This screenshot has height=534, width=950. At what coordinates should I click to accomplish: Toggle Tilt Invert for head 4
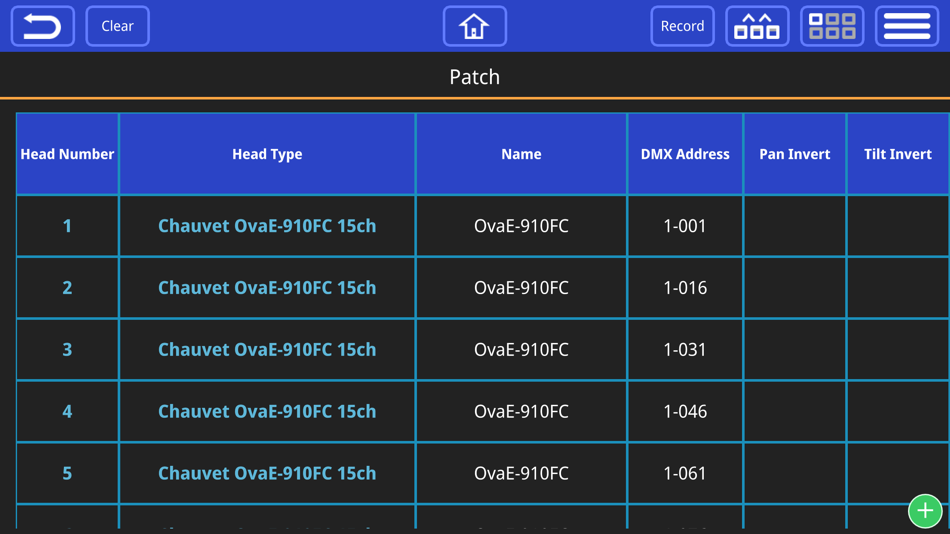(898, 412)
